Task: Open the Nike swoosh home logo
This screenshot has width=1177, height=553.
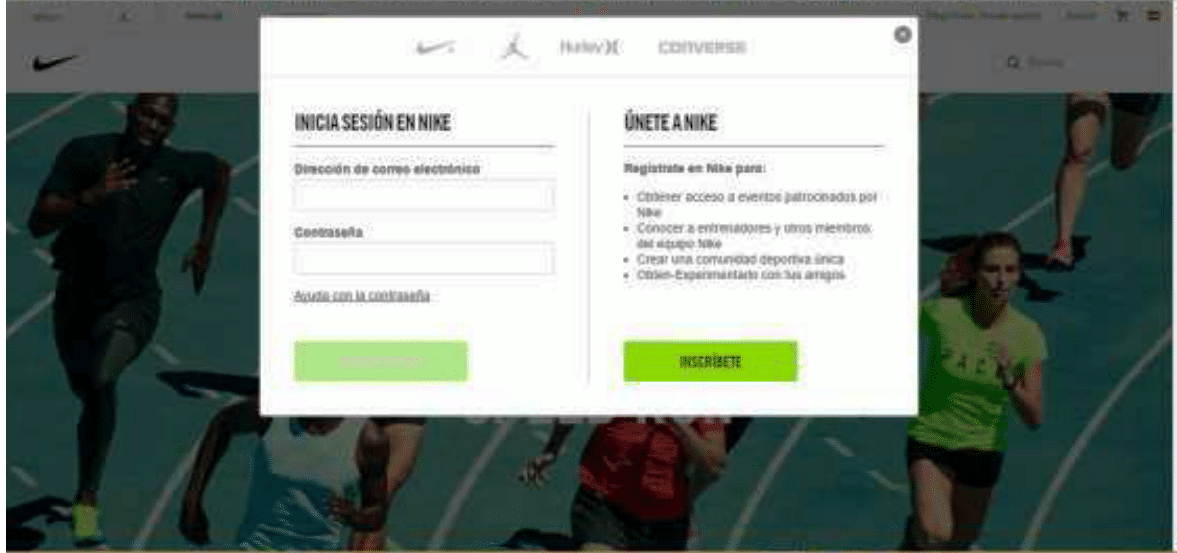Action: coord(55,62)
